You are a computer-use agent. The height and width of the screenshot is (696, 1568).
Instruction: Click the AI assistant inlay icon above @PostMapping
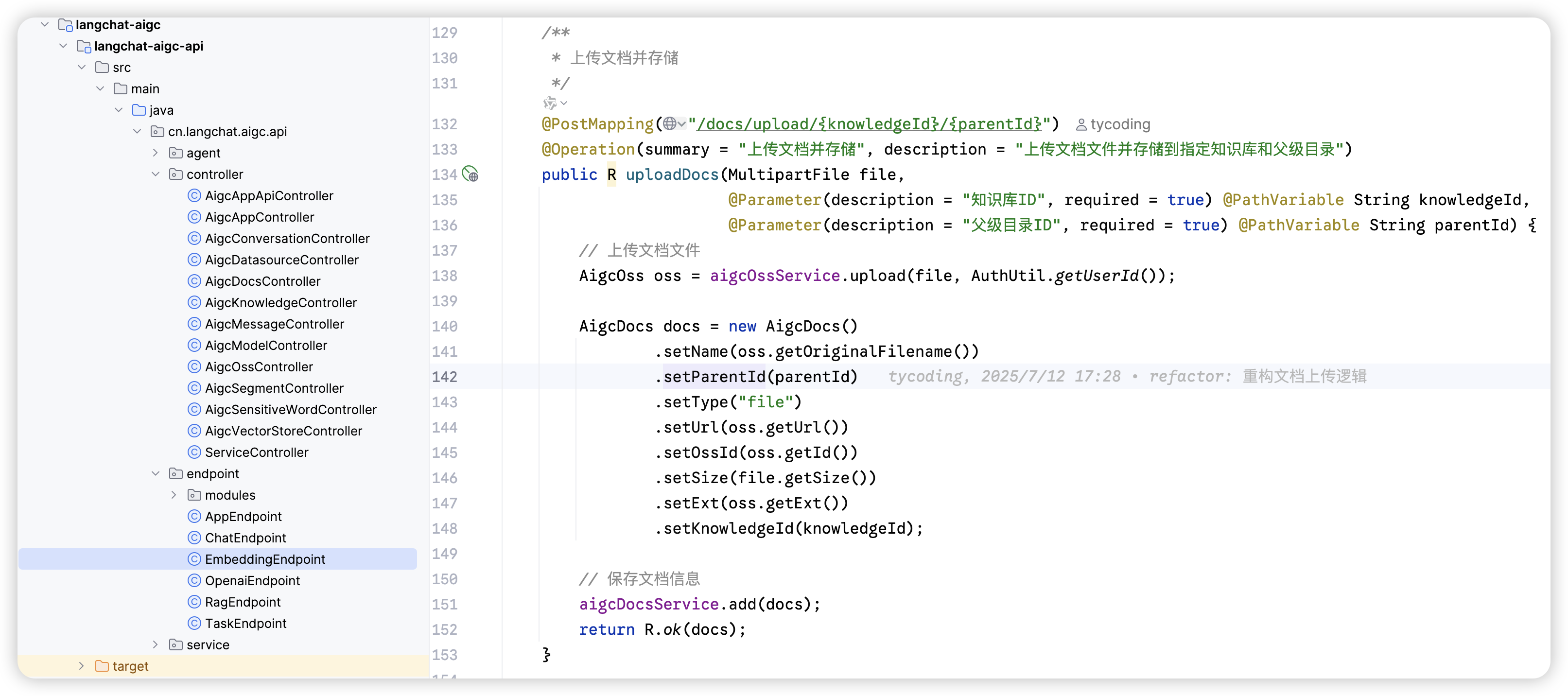pyautogui.click(x=550, y=103)
